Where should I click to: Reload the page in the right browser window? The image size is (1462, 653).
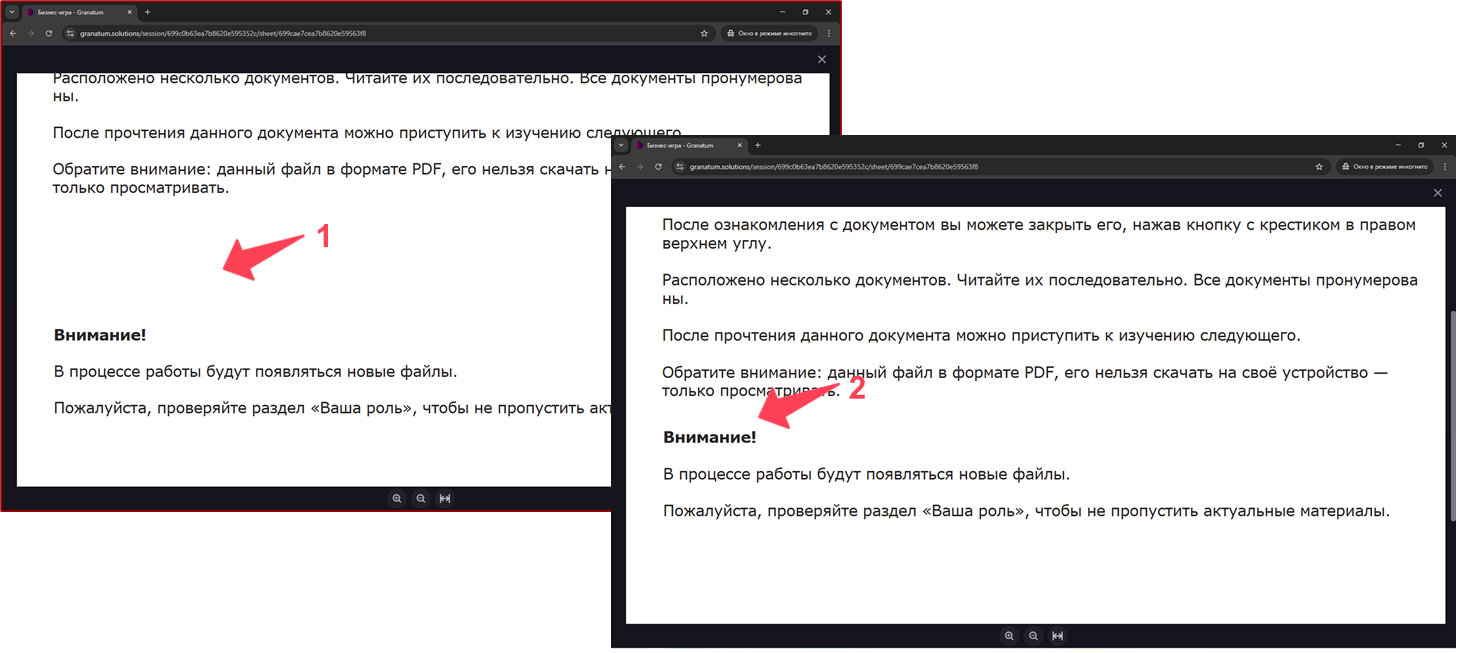tap(658, 166)
